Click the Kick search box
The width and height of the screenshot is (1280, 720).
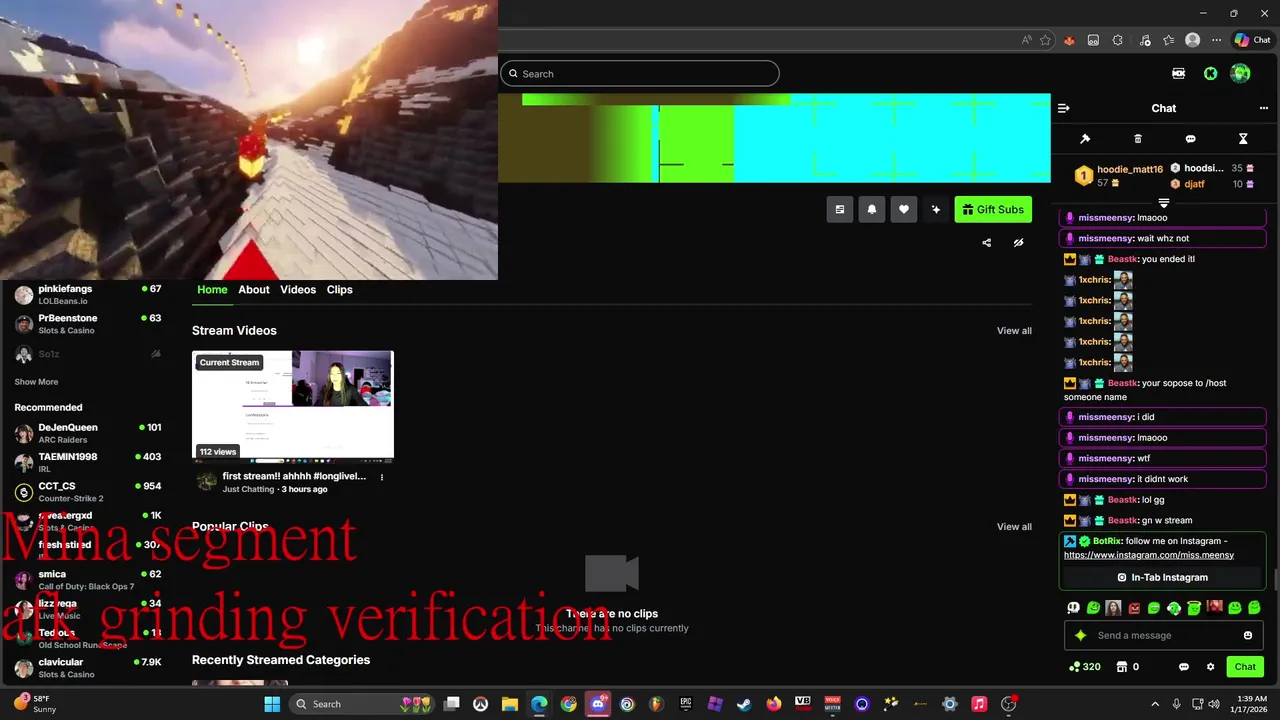[x=640, y=74]
